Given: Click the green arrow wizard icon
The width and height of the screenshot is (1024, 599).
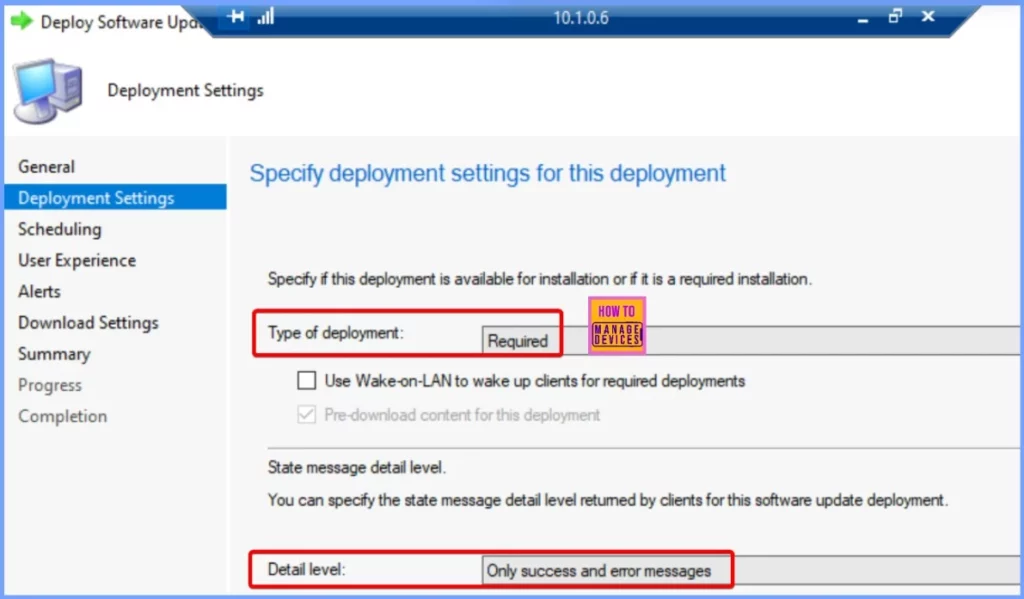Looking at the screenshot, I should [x=22, y=21].
